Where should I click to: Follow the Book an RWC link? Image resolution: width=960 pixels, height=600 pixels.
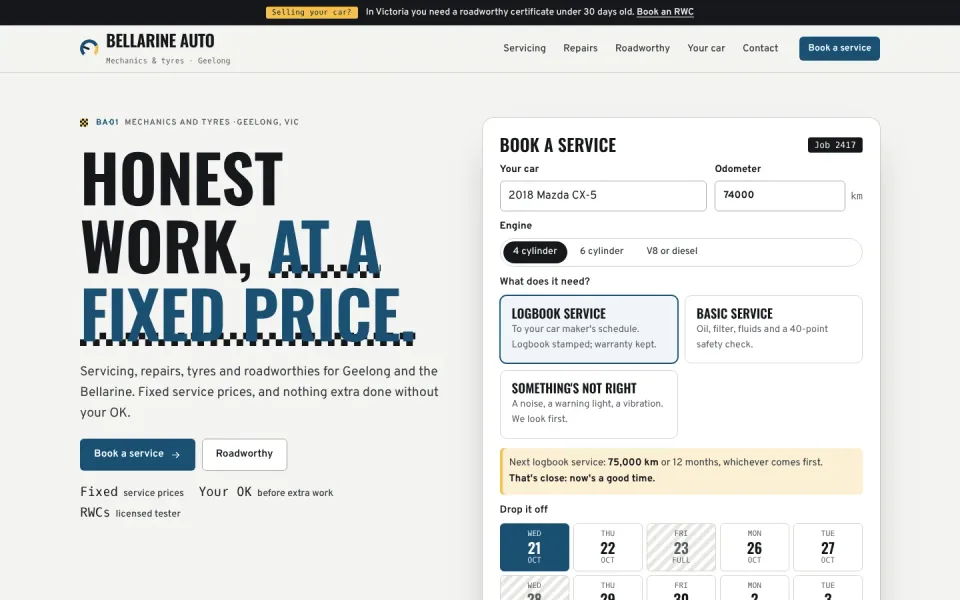point(665,12)
